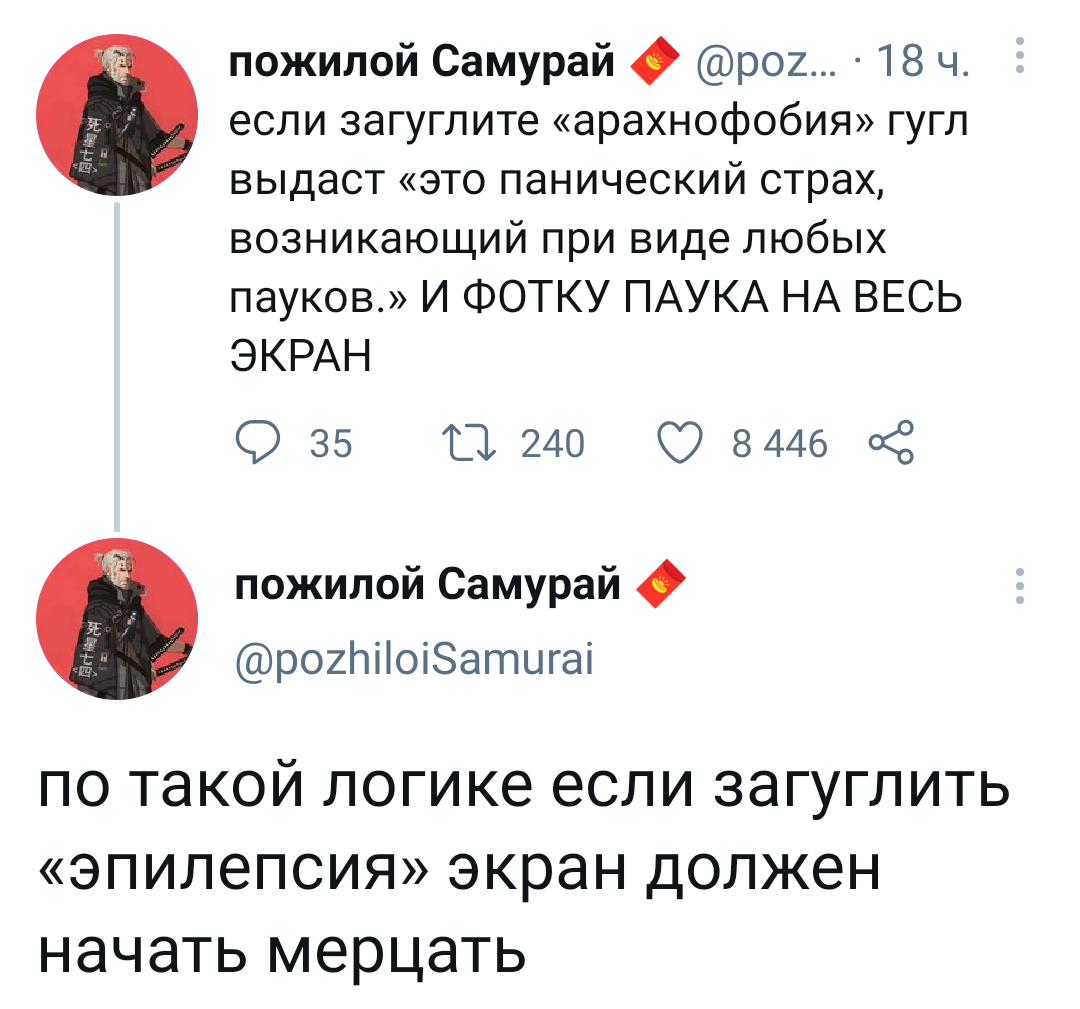The height and width of the screenshot is (1009, 1080).
Task: Open three-dot menu beside @pozhiloiSamurai reply
Action: point(1018,587)
